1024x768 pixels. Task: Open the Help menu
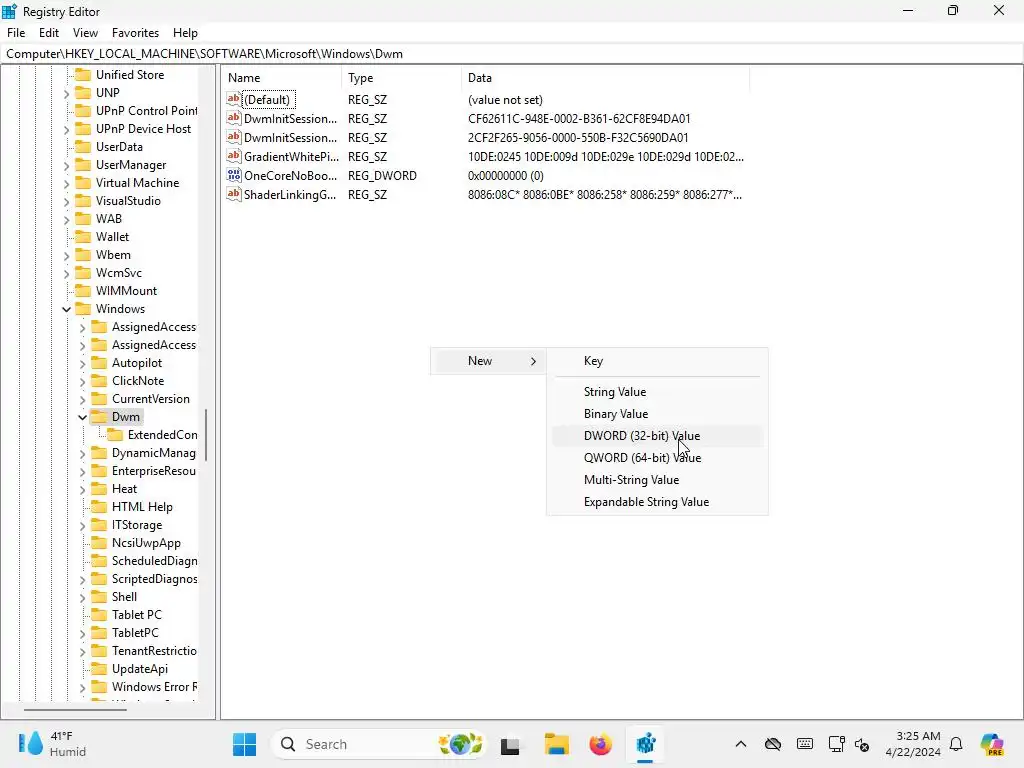(x=185, y=33)
